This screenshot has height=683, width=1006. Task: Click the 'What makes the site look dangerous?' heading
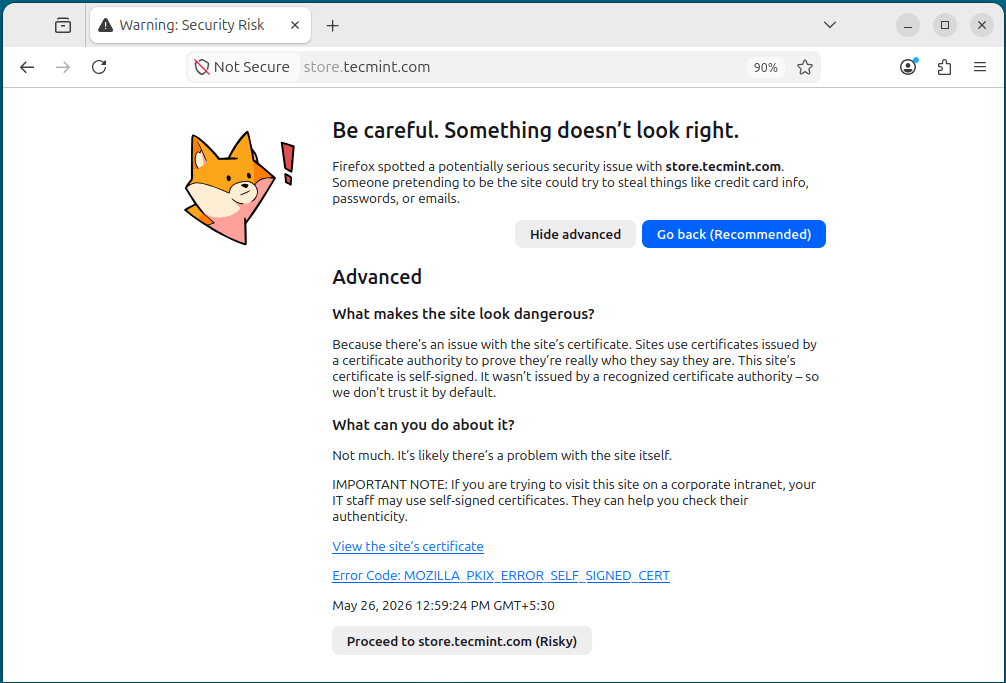(463, 314)
